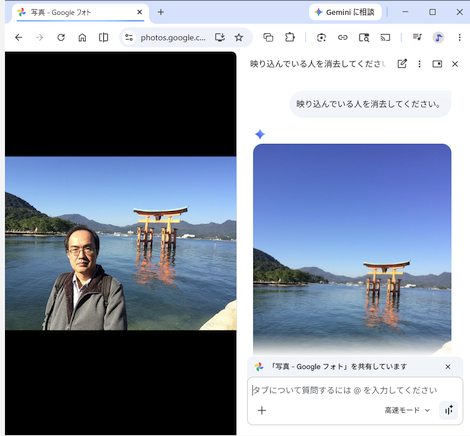This screenshot has width=470, height=436.
Task: View site information for photos.google.com
Action: click(129, 38)
